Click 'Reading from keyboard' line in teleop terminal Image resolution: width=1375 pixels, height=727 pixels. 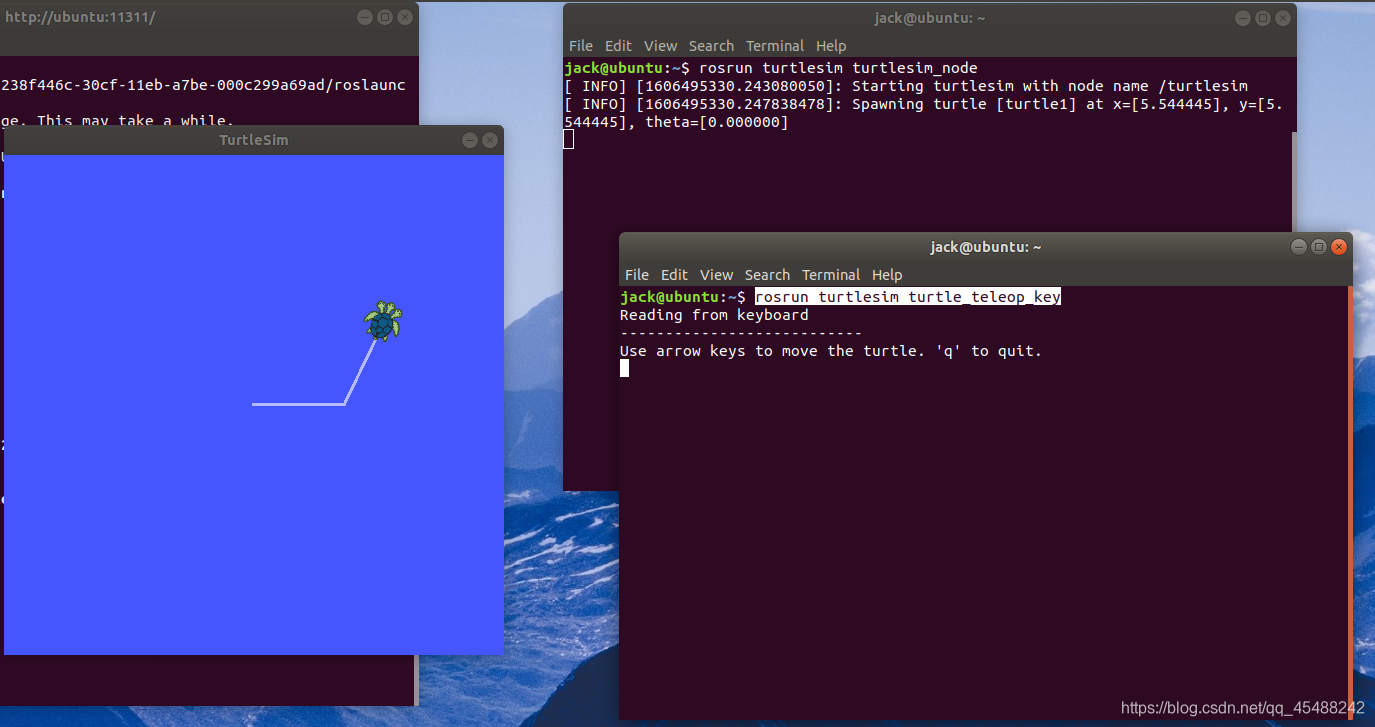click(x=714, y=315)
